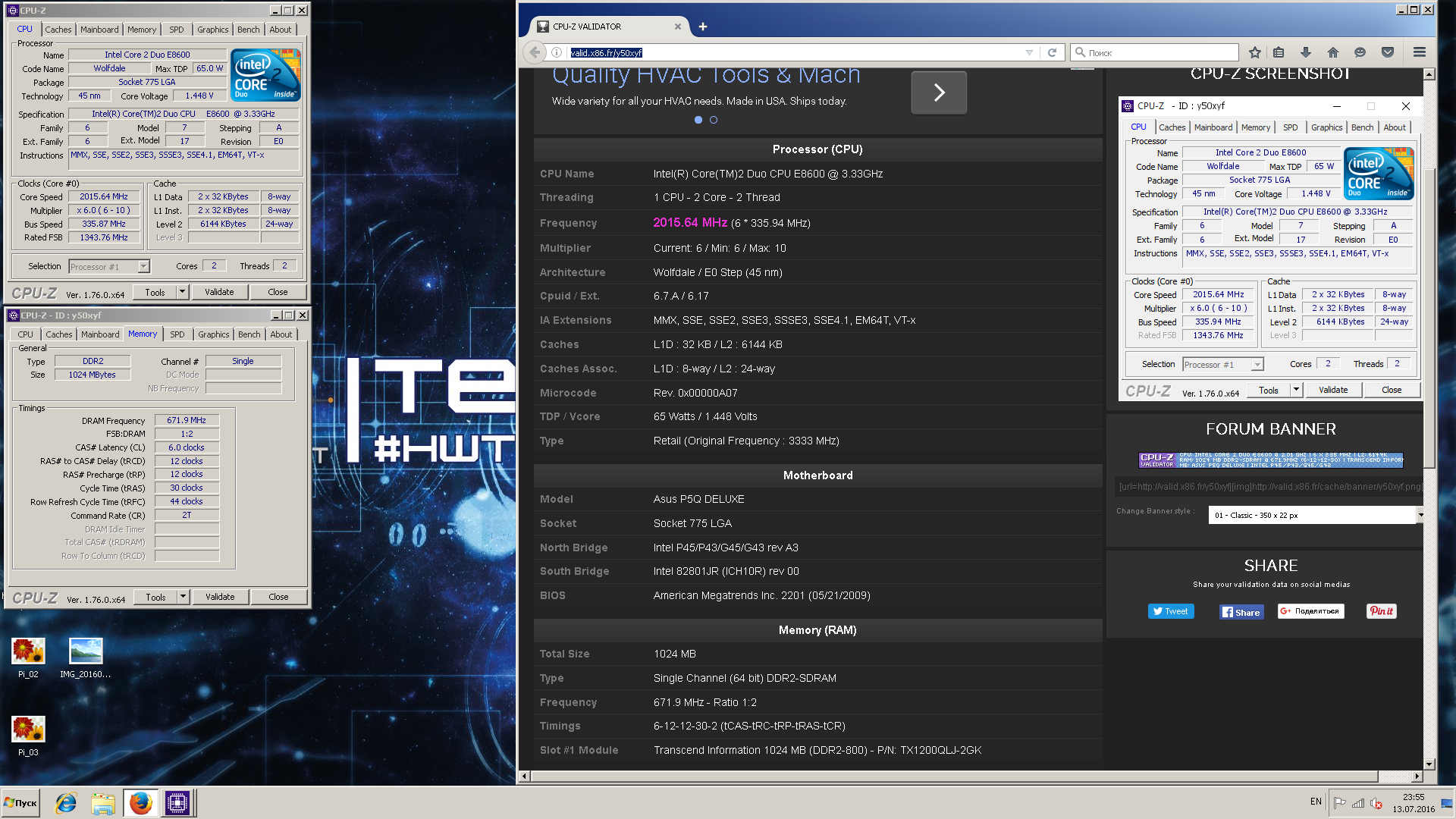Image resolution: width=1456 pixels, height=819 pixels.
Task: Advance the HVAC ad carousel arrow
Action: [x=939, y=93]
